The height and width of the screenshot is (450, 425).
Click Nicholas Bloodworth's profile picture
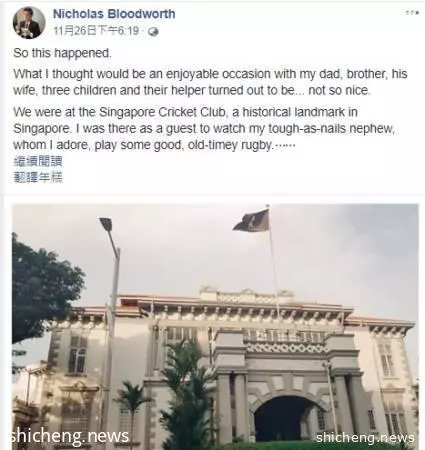[29, 23]
